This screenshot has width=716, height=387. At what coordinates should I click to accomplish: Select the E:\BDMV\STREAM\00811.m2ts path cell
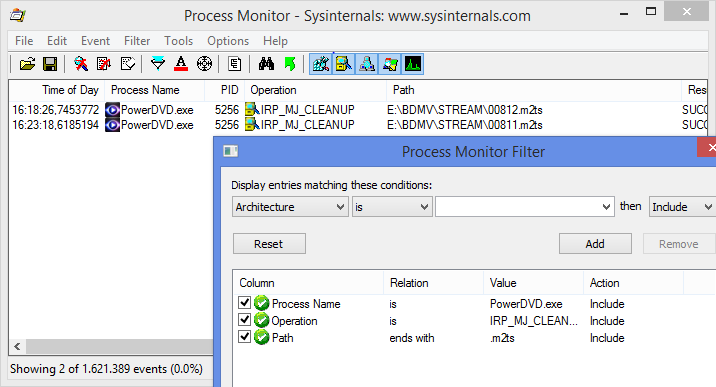coord(465,125)
